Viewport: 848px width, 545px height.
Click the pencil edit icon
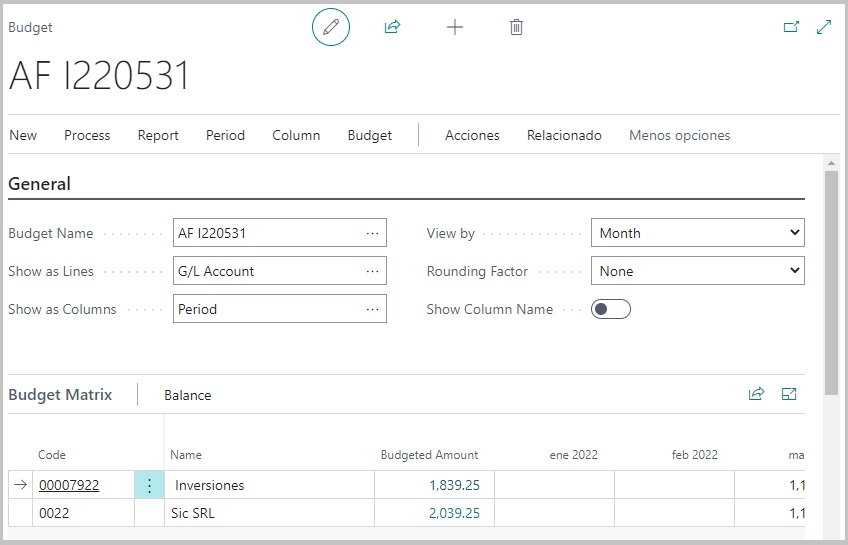(x=331, y=27)
